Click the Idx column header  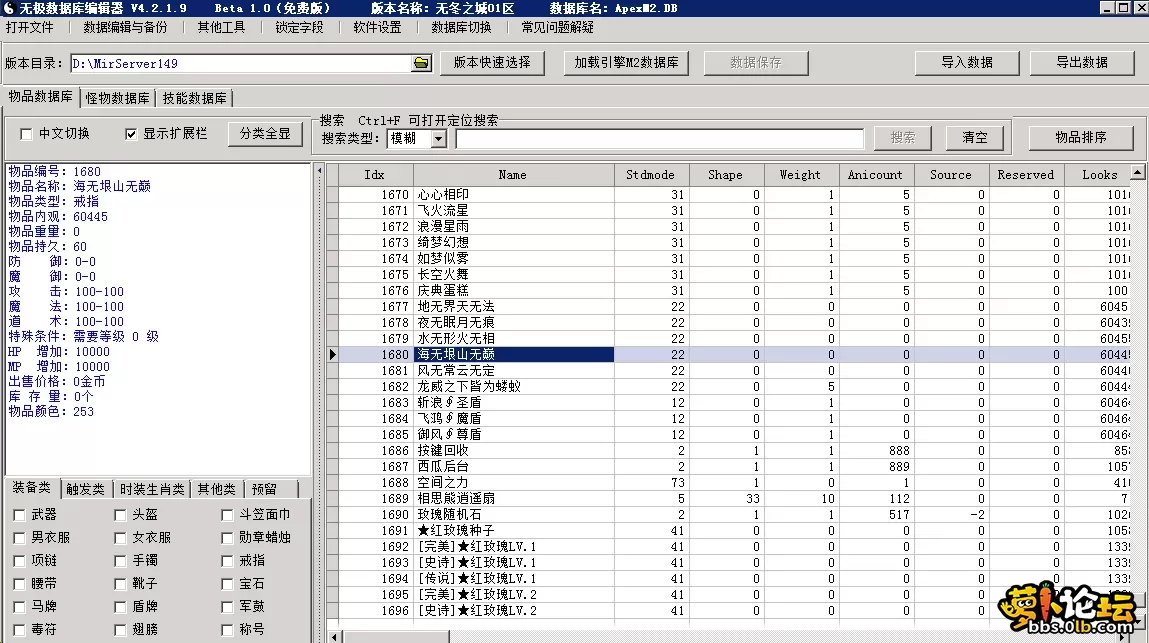click(374, 174)
